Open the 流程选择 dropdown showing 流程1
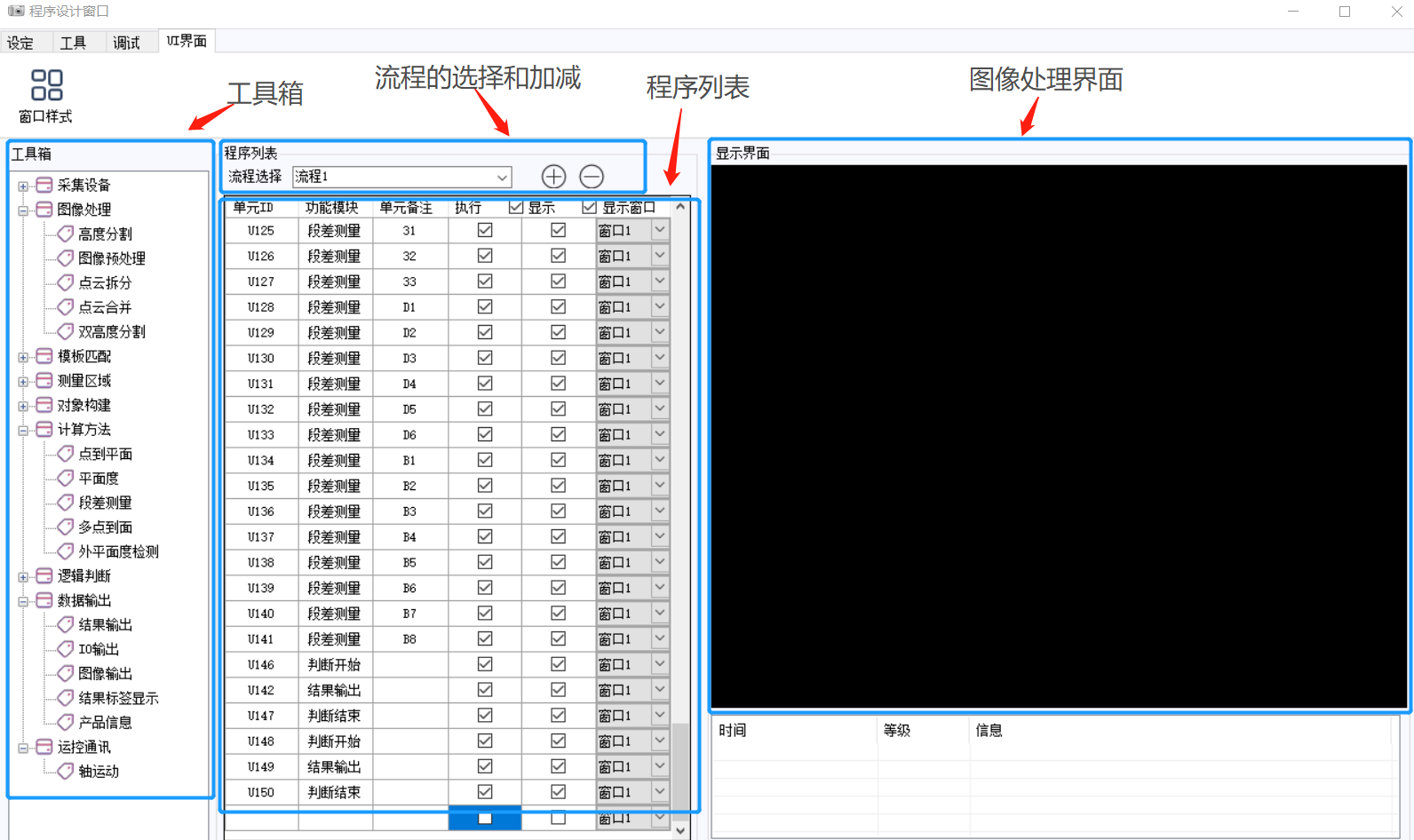Image resolution: width=1414 pixels, height=840 pixels. (x=502, y=177)
